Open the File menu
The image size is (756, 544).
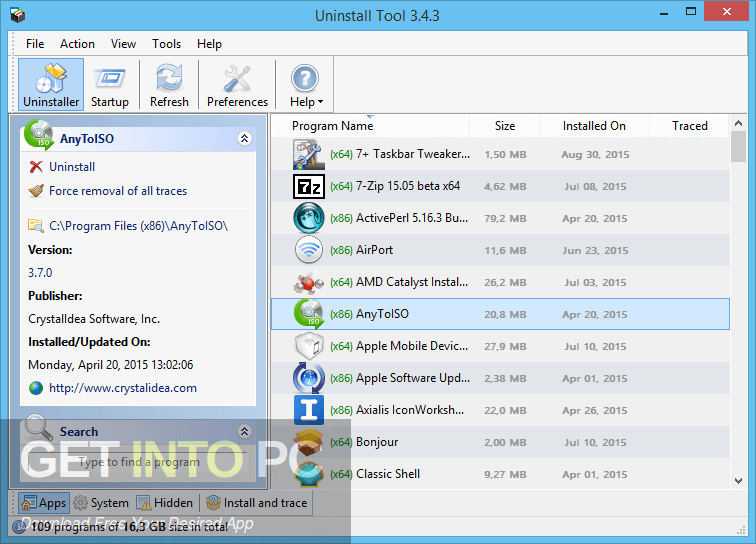point(35,44)
